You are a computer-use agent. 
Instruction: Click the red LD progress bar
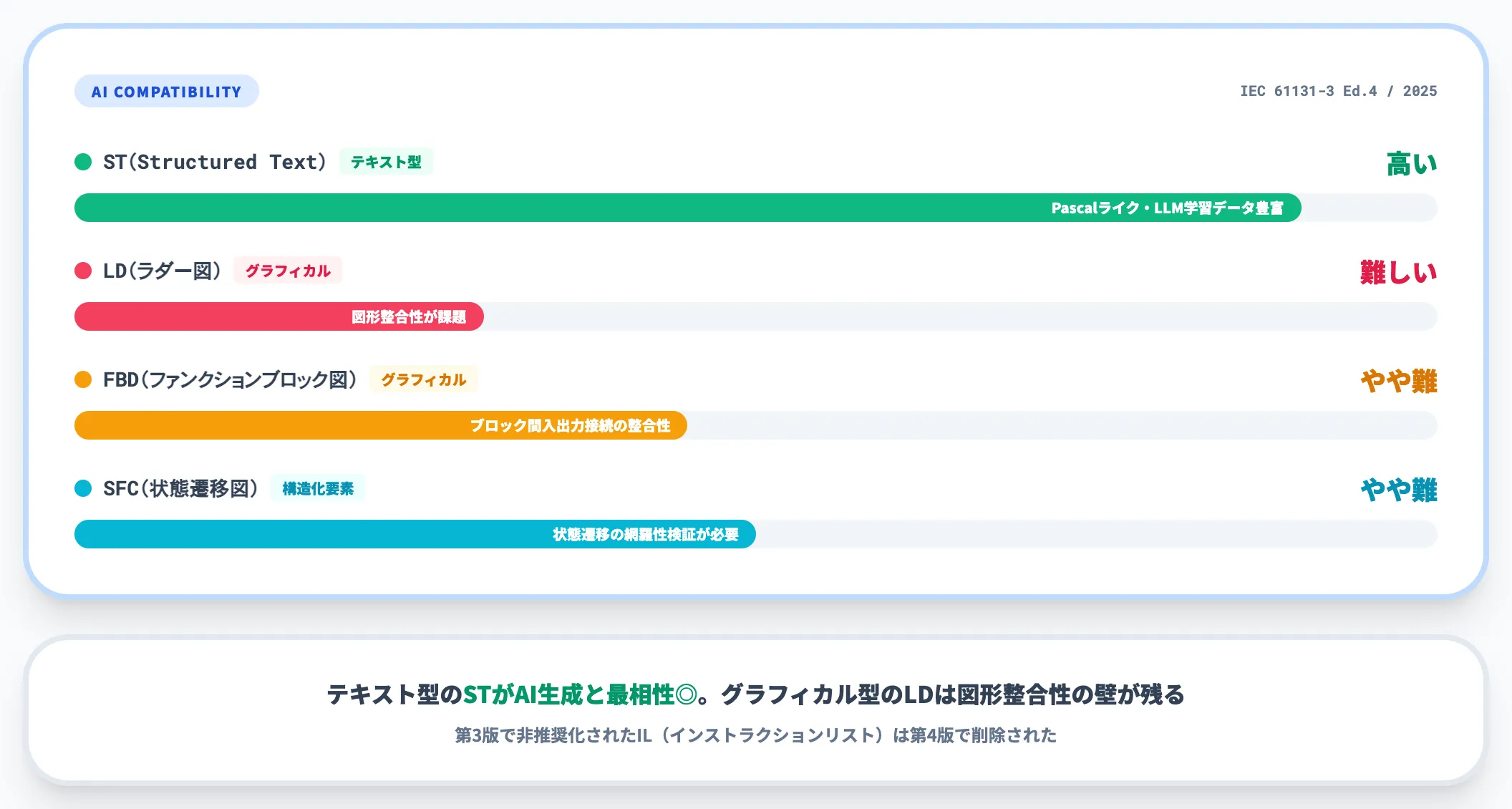[279, 316]
